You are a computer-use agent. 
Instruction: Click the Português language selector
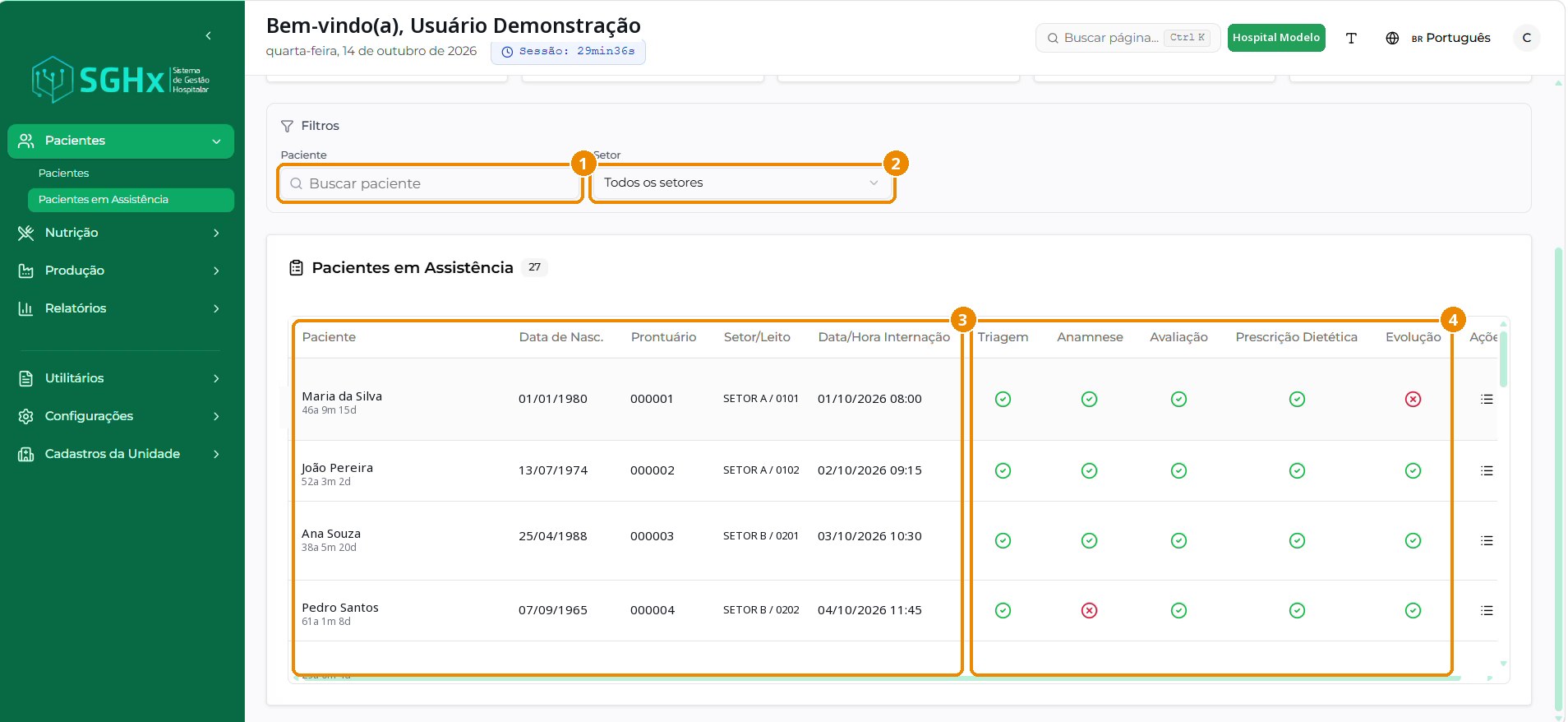click(1451, 38)
